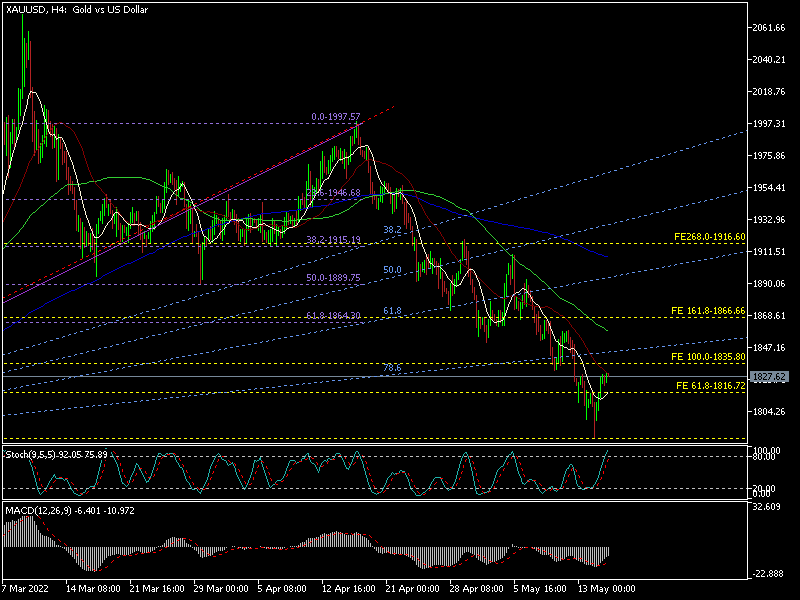Click the 1804.26 value on price scale
The height and width of the screenshot is (600, 800).
point(770,412)
